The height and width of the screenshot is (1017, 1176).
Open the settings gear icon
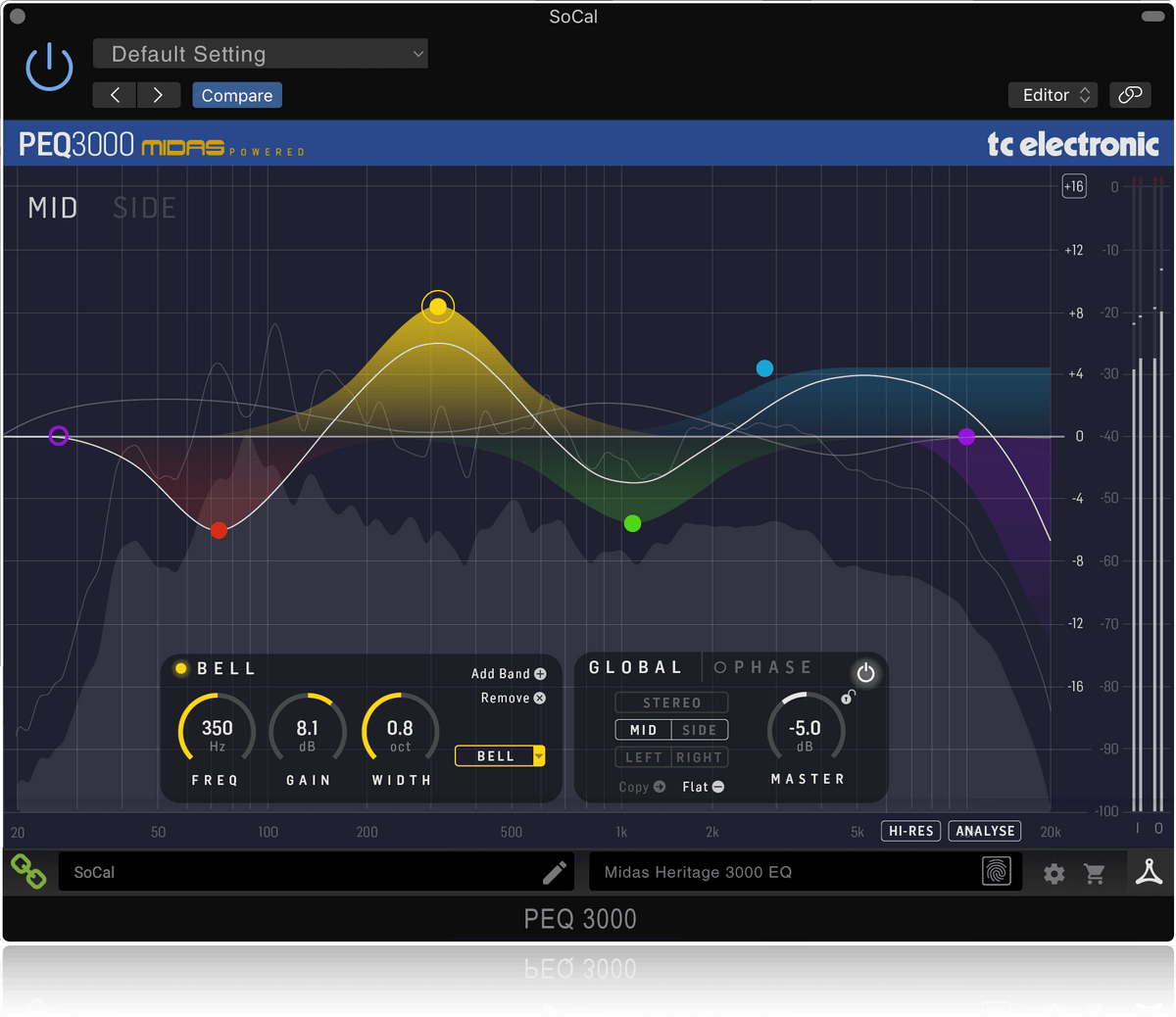(1053, 873)
